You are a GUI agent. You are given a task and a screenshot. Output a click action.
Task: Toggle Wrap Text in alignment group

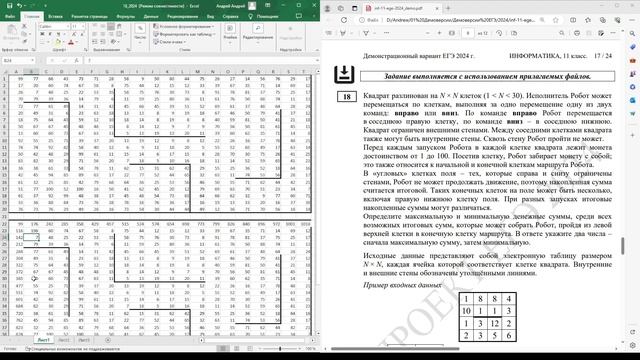click(x=119, y=27)
